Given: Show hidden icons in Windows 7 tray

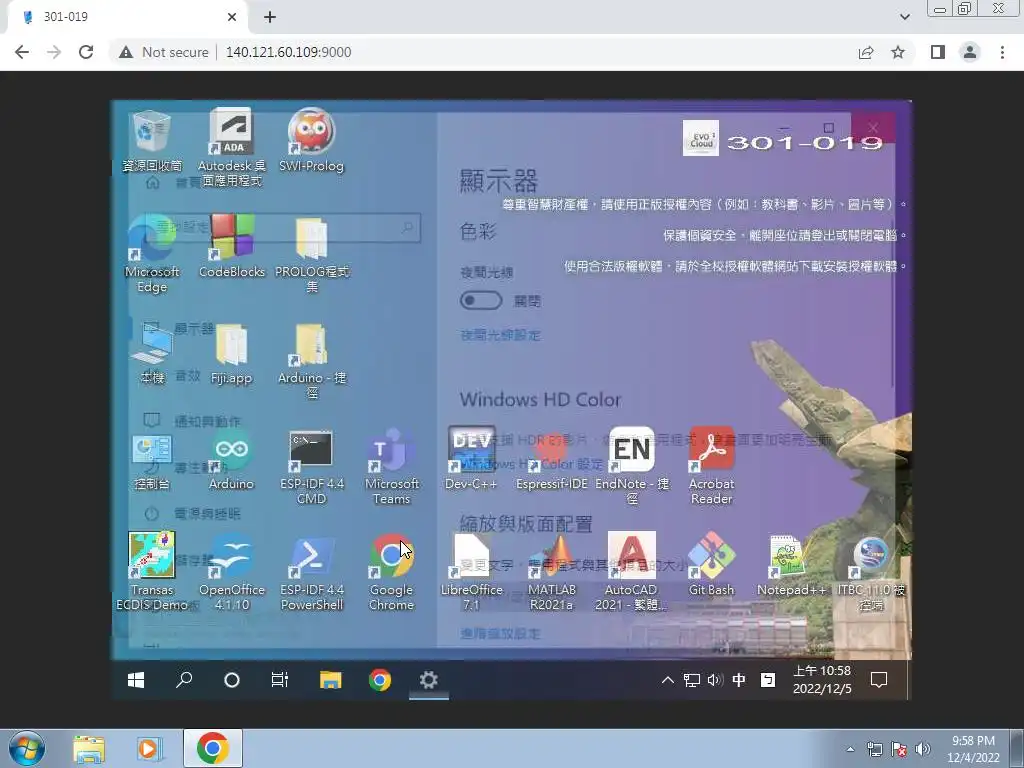Looking at the screenshot, I should [x=850, y=749].
